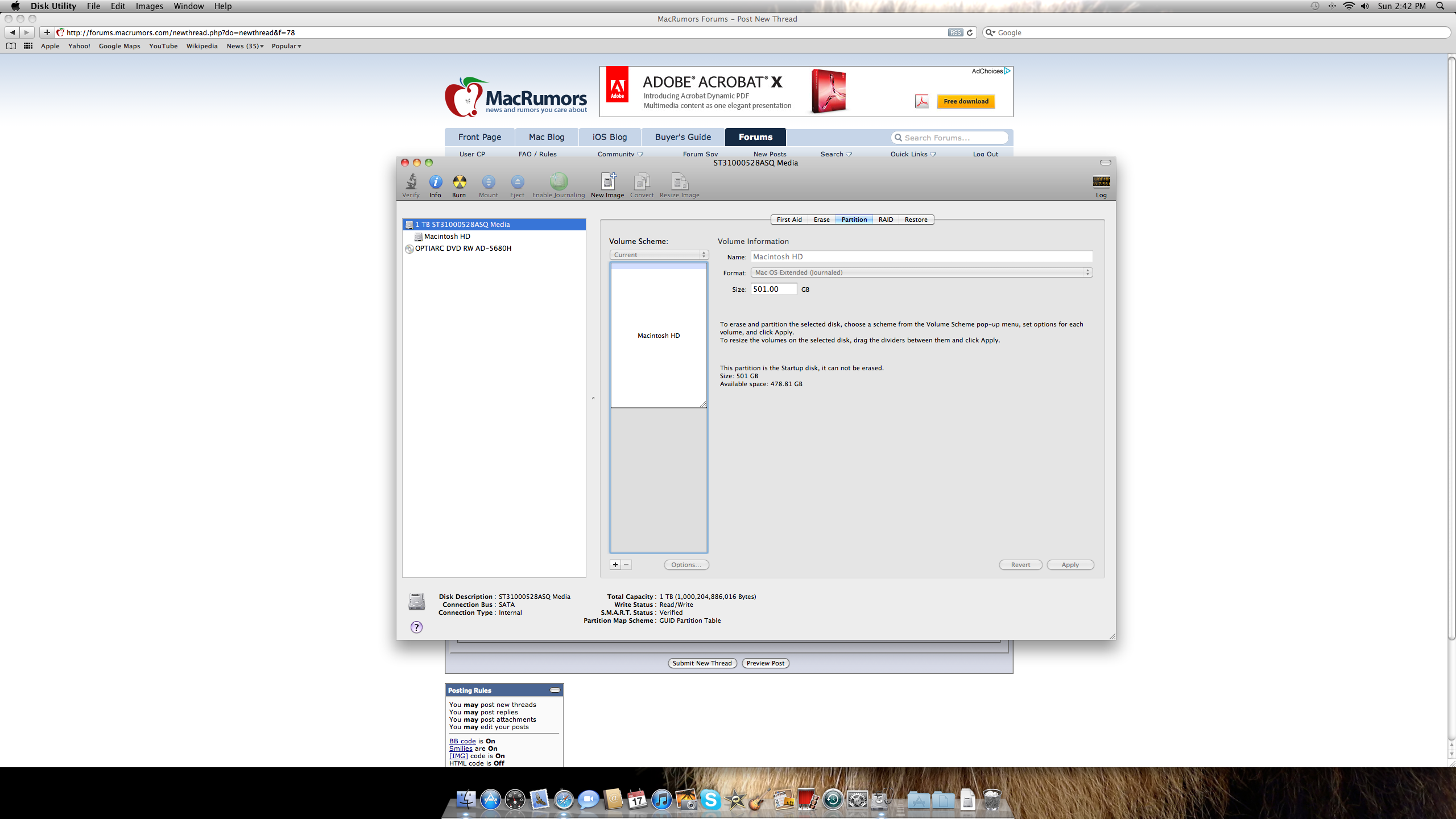Open the Volume Scheme Current dropdown
The image size is (1456, 819).
pyautogui.click(x=659, y=255)
